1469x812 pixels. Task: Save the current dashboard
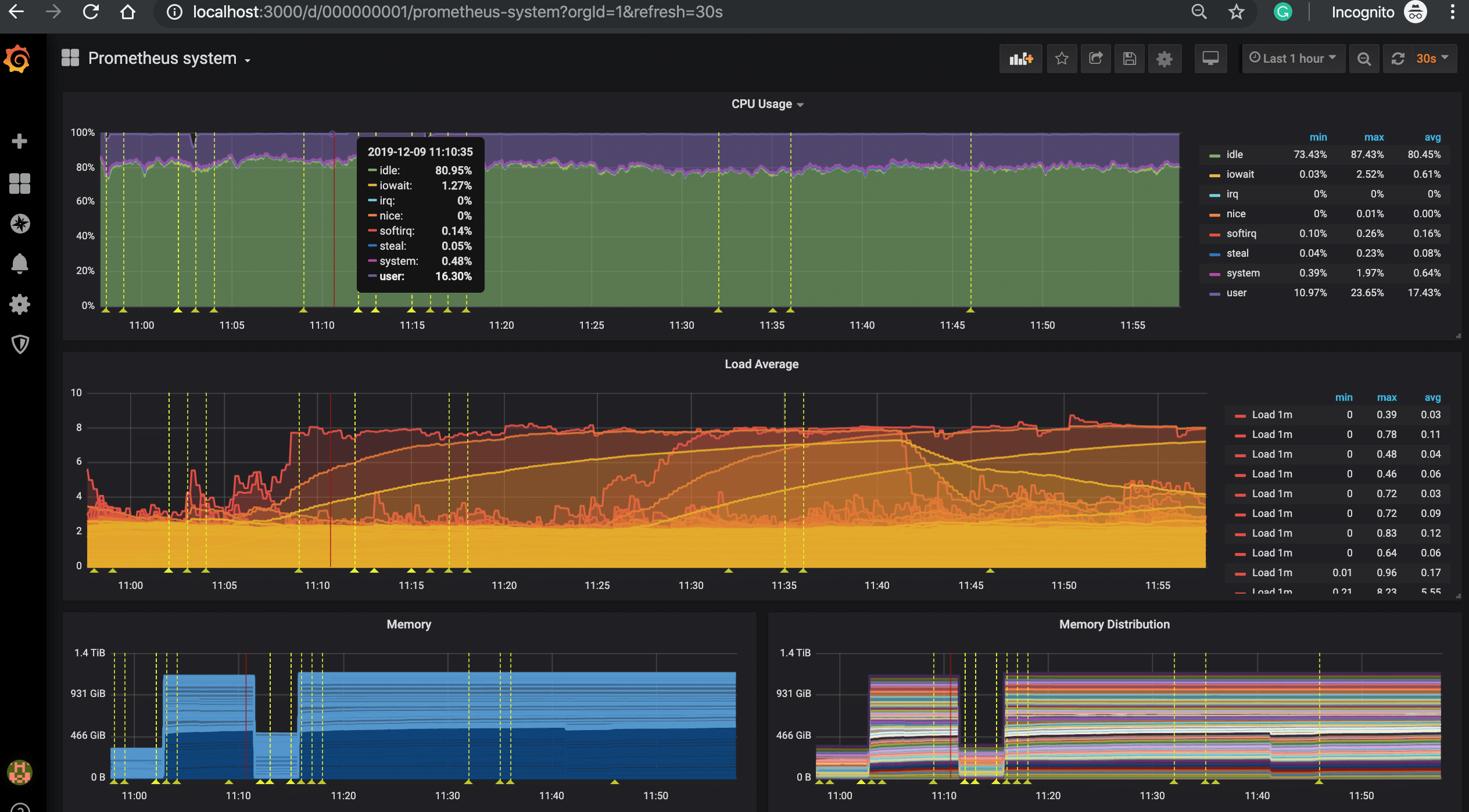[x=1128, y=58]
